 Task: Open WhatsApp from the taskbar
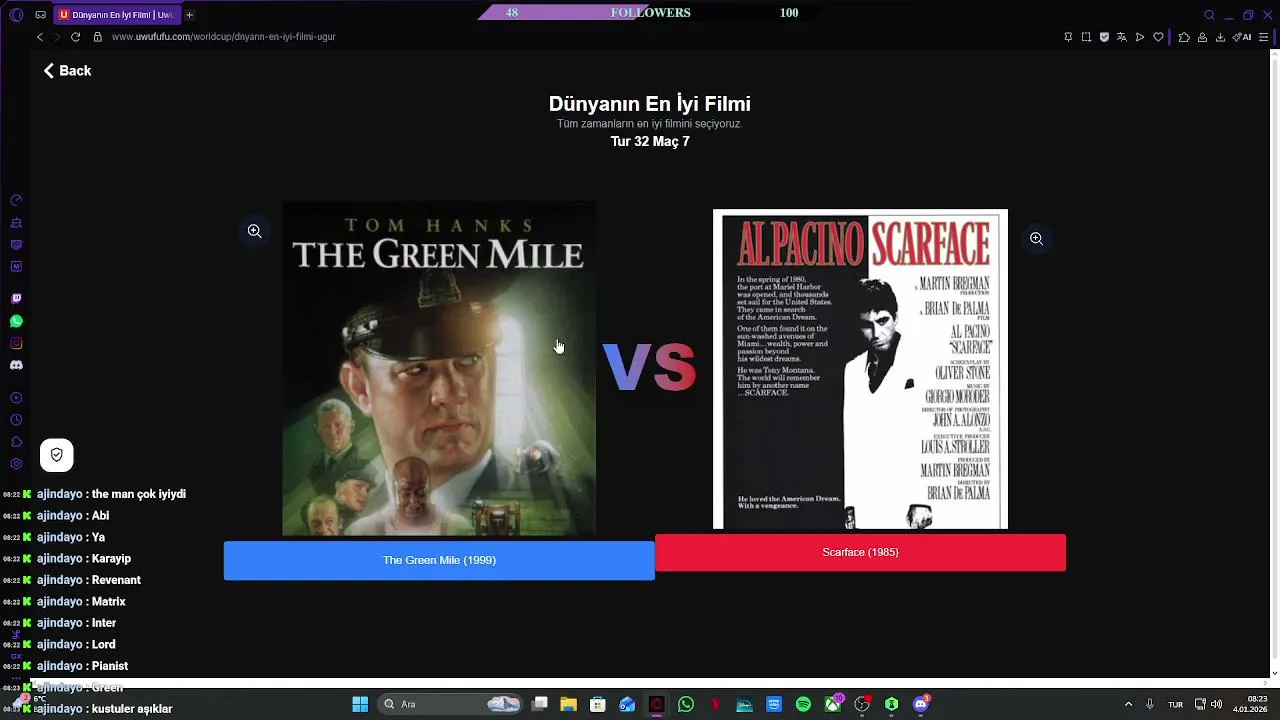(686, 704)
